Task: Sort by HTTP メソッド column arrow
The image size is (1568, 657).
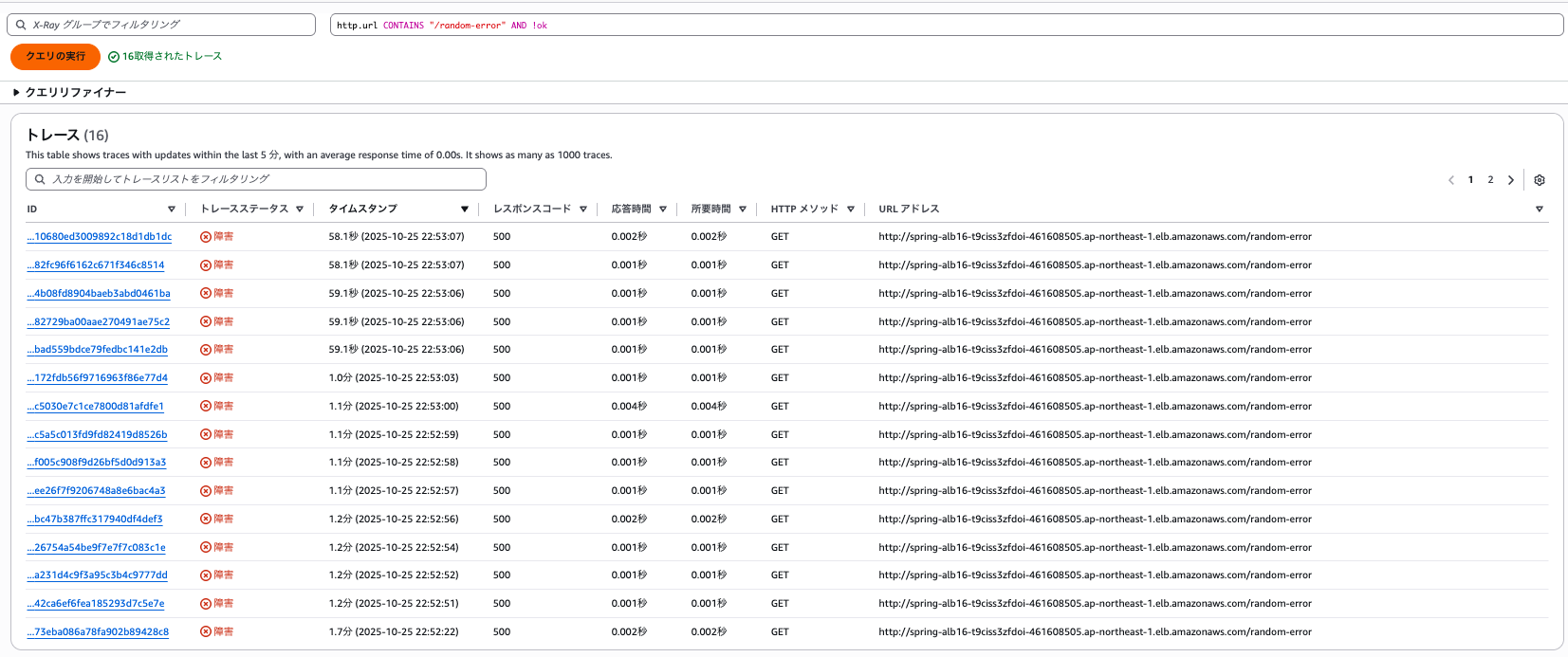Action: (851, 210)
